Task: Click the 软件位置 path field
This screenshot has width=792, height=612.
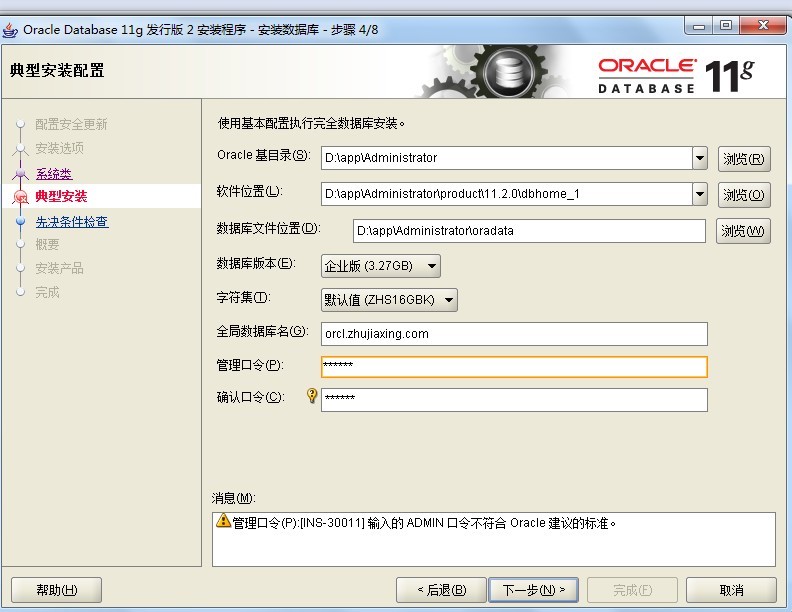Action: click(x=507, y=194)
